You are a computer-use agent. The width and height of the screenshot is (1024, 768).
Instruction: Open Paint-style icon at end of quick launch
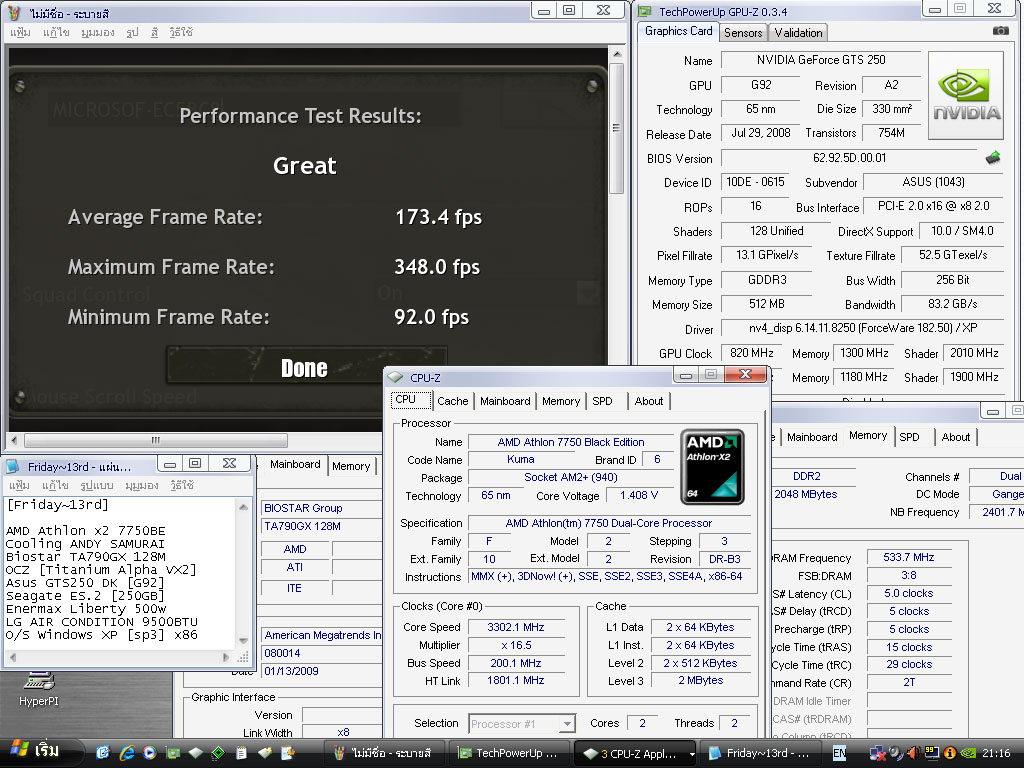(287, 753)
